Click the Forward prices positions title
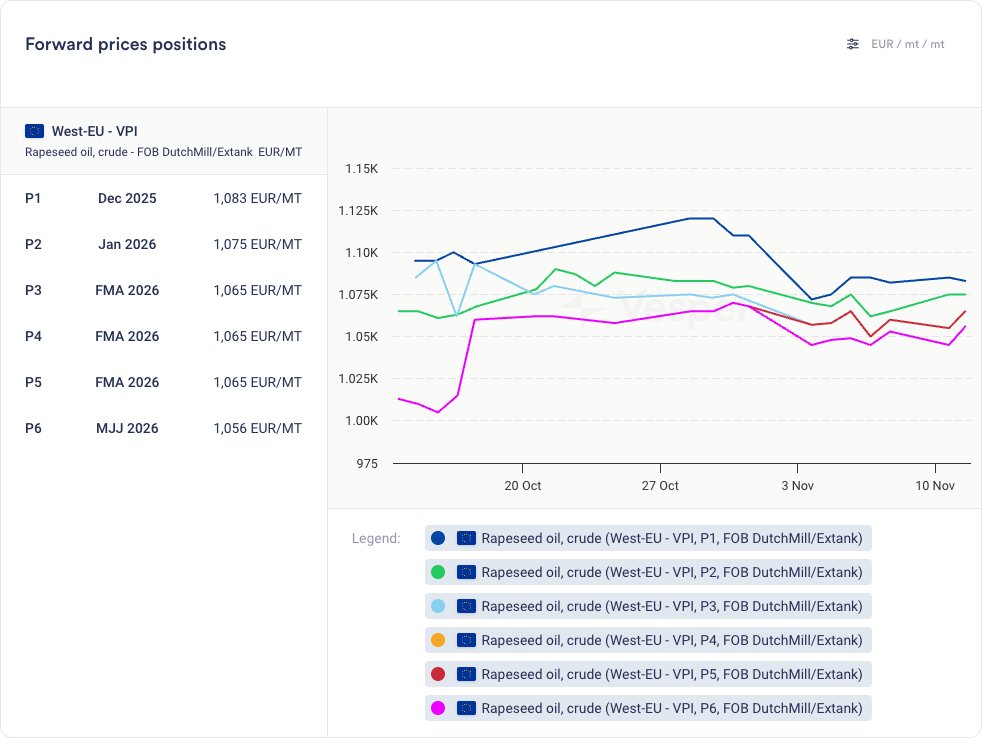Viewport: 982px width, 738px height. point(125,44)
